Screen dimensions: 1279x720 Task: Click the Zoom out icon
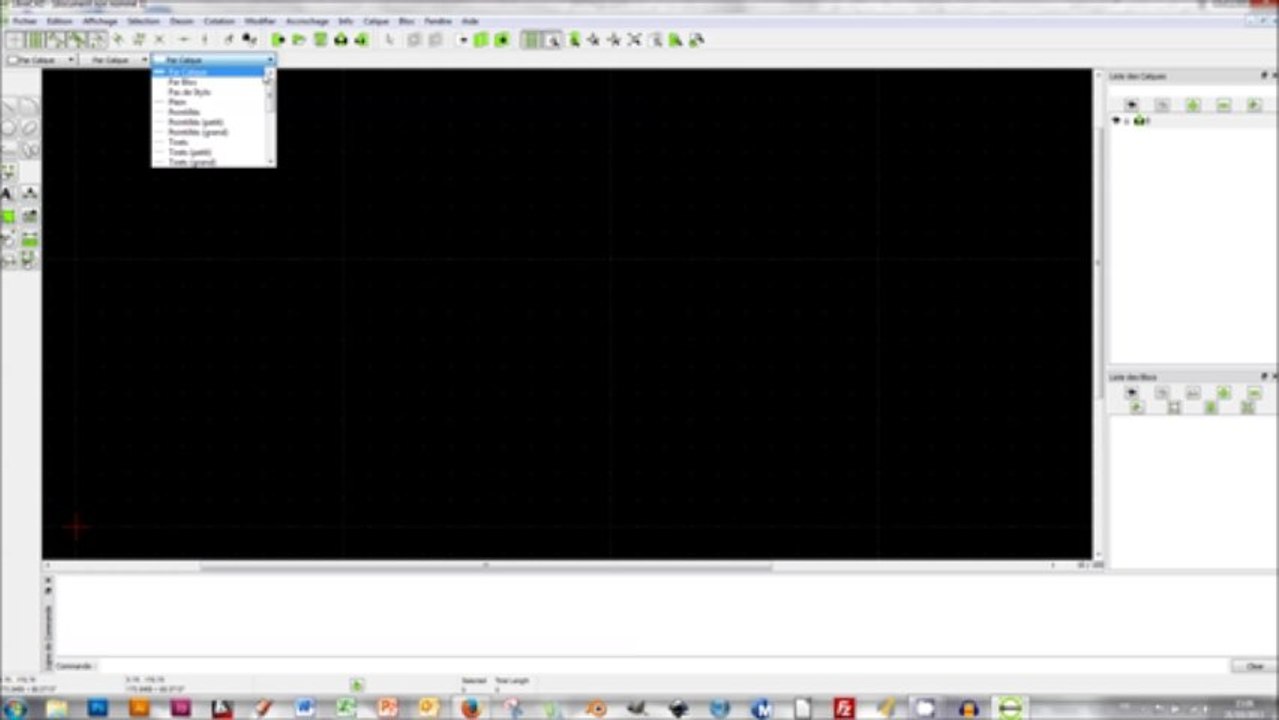click(x=614, y=40)
